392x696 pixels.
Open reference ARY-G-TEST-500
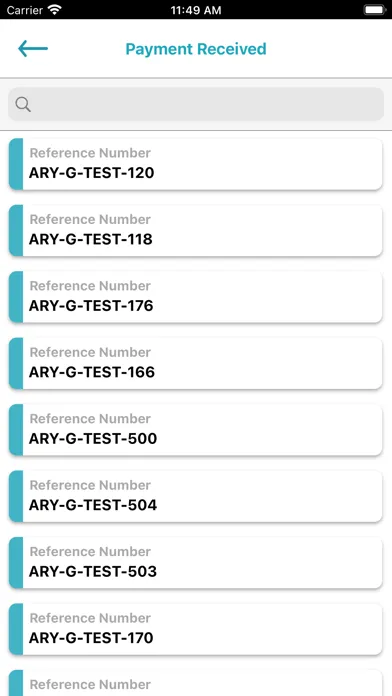[x=195, y=430]
